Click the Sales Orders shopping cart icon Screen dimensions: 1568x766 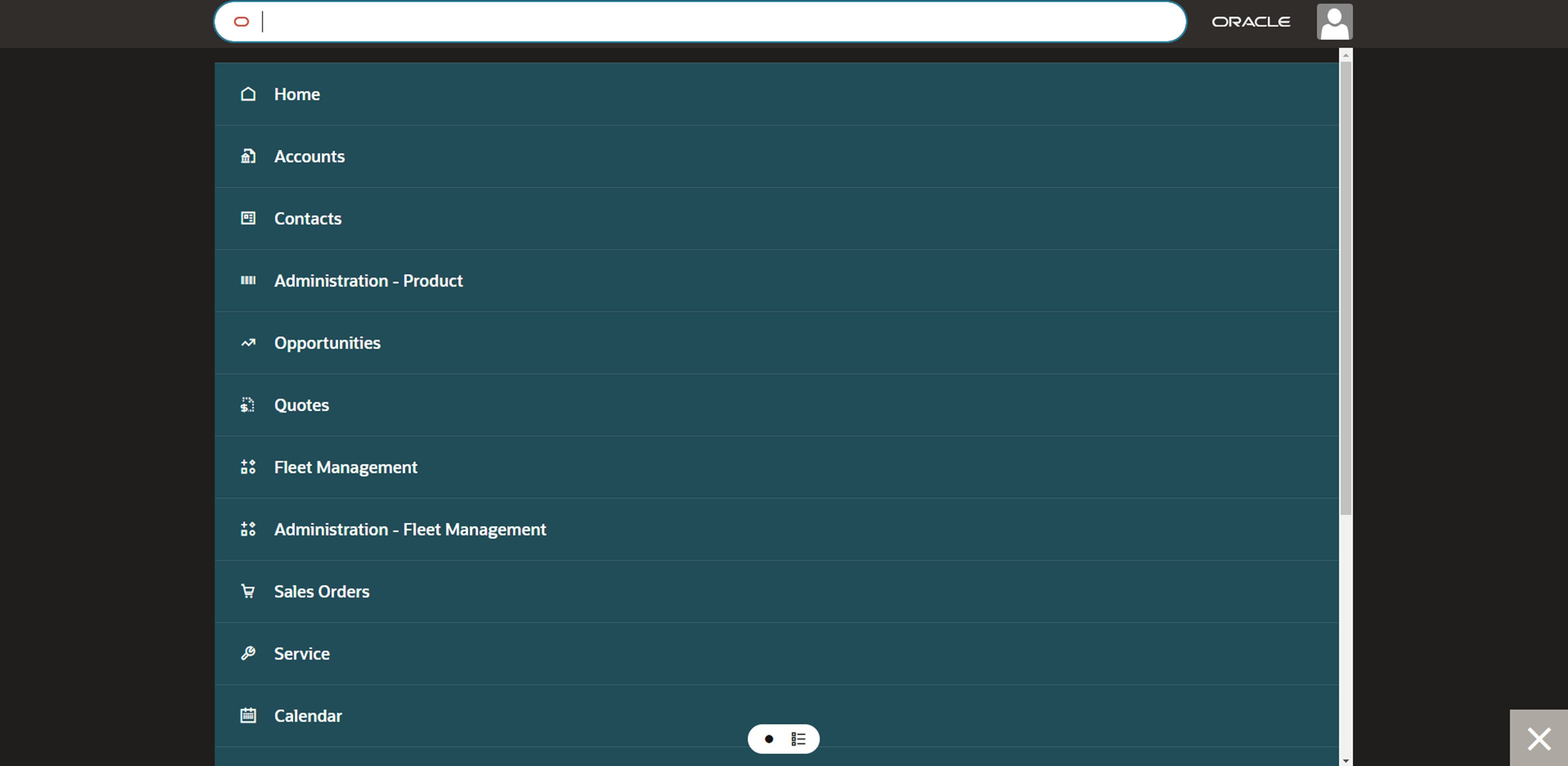pos(248,591)
